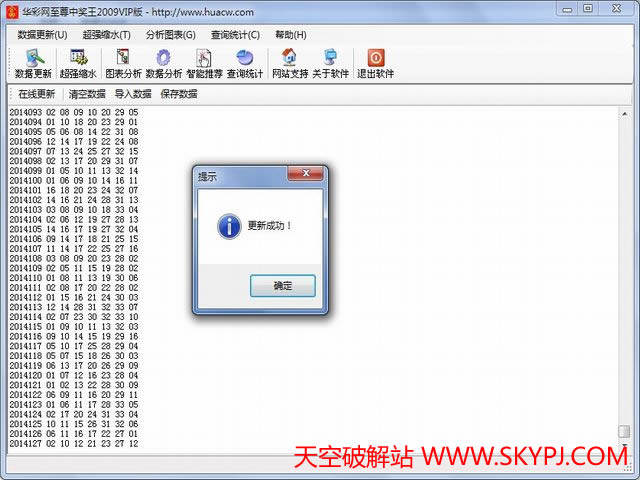Open the 帮助(H) menu
This screenshot has height=480, width=640.
pos(291,35)
